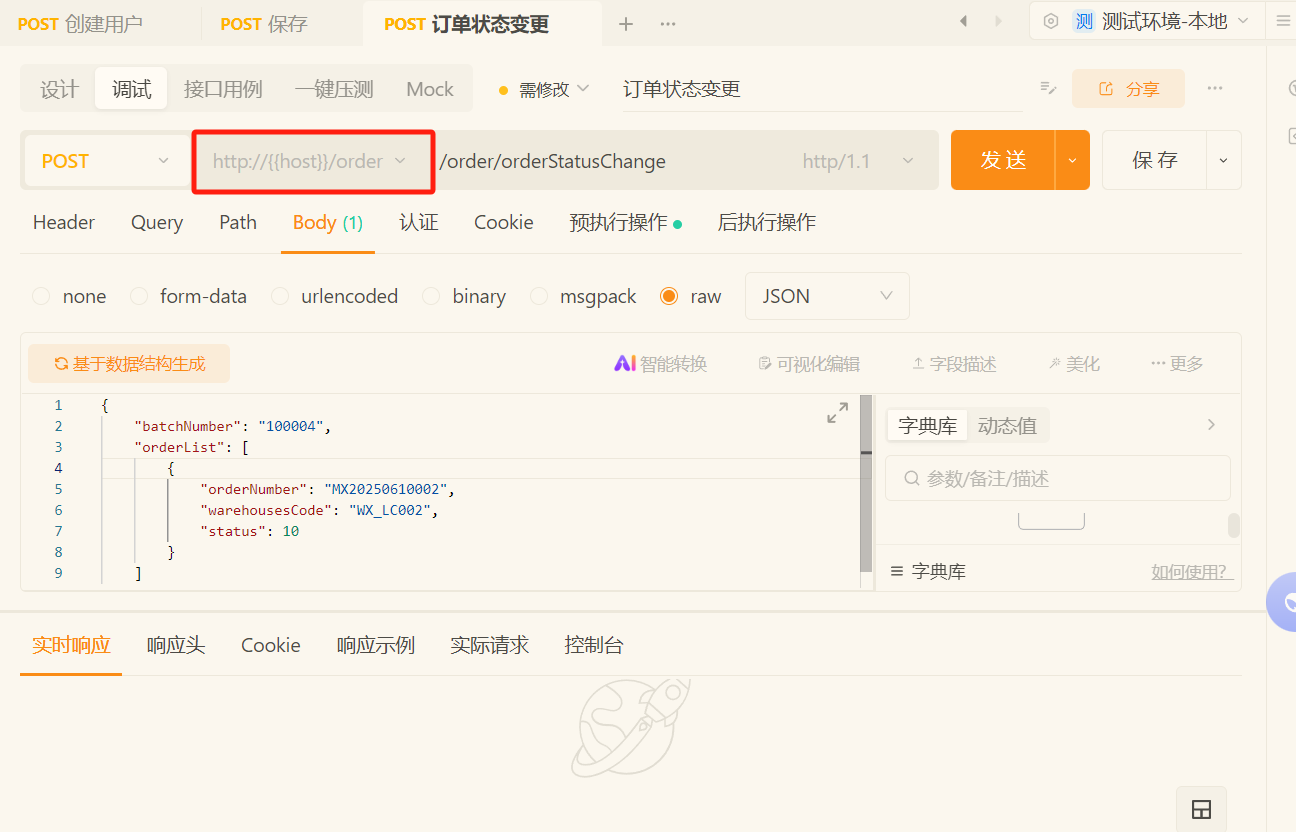1296x832 pixels.
Task: Switch to 一键压测 tab
Action: 334,89
